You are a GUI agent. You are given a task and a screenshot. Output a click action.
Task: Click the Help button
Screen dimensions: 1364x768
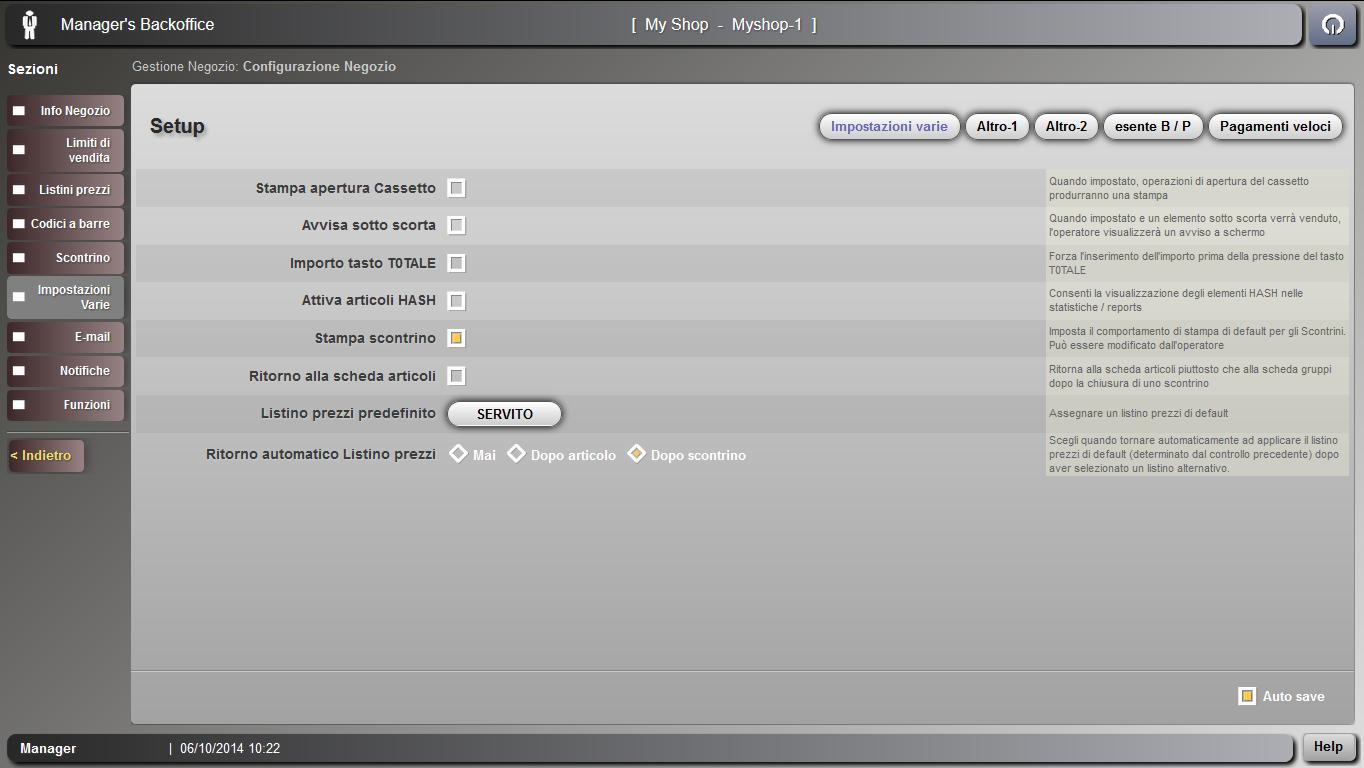[x=1328, y=747]
